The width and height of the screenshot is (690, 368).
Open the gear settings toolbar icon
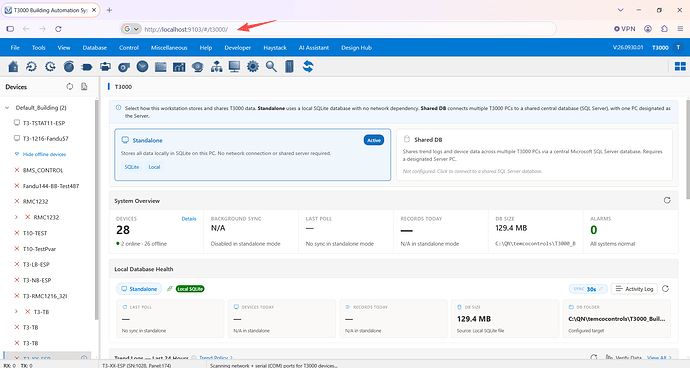point(253,66)
